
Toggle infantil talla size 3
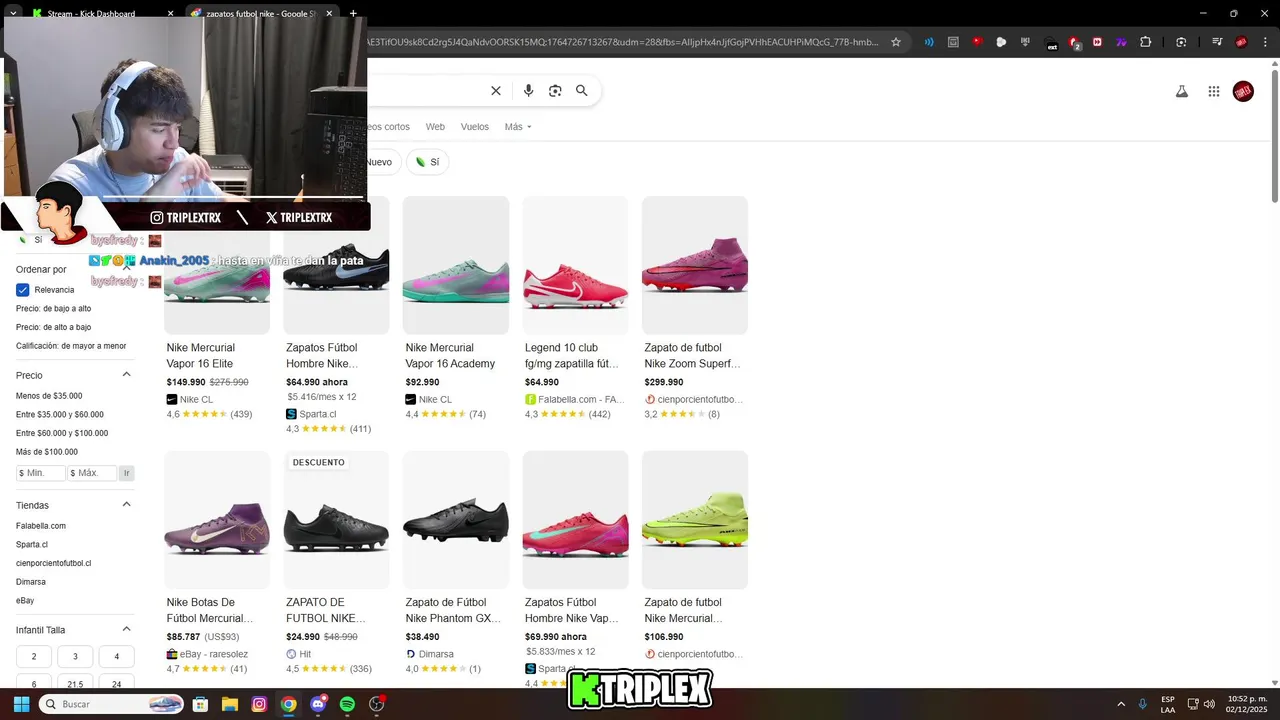pos(75,657)
